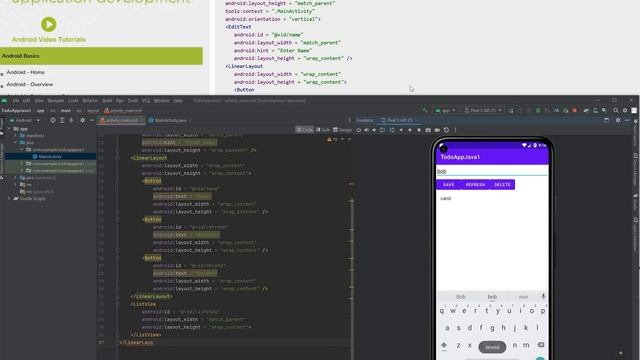Tap middle bob keyboard suggestion

[492, 297]
